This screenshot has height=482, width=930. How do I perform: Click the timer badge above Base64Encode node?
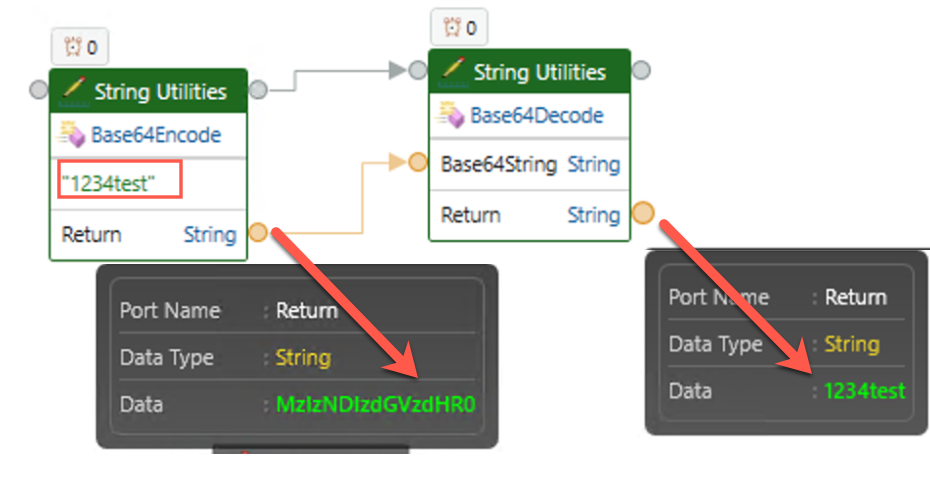[80, 46]
